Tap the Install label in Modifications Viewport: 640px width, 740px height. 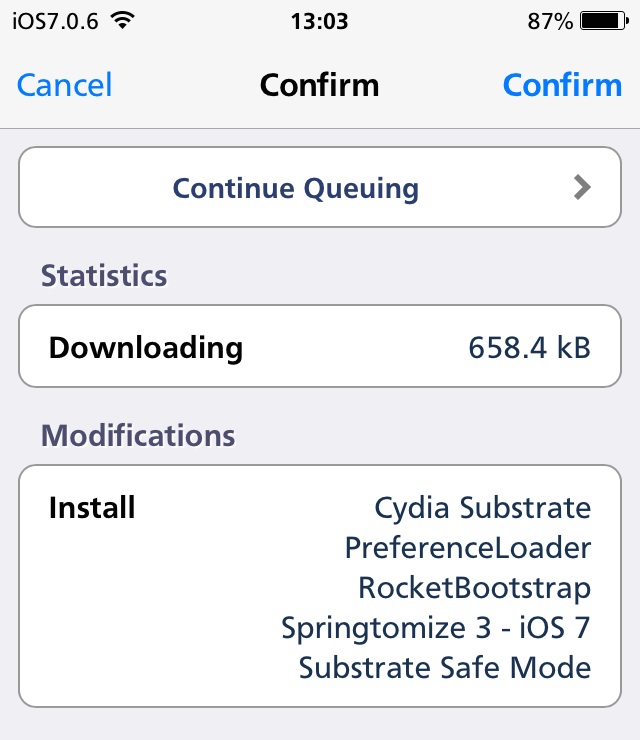92,508
